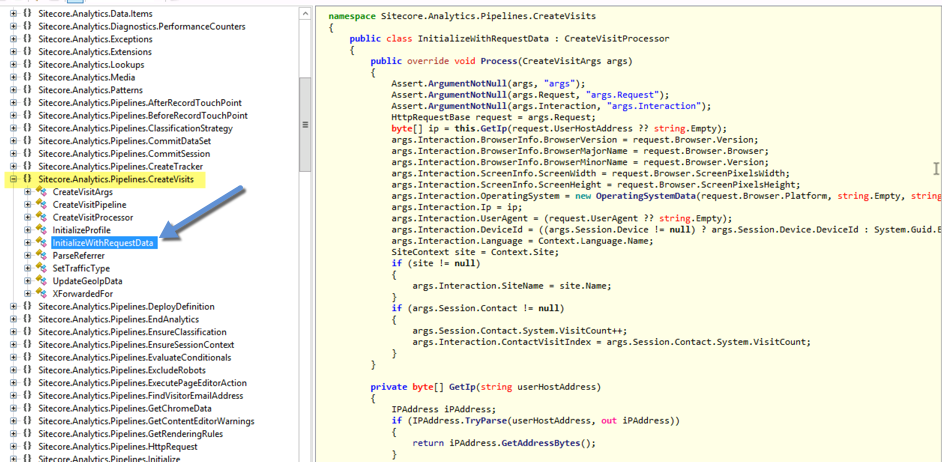Image resolution: width=942 pixels, height=462 pixels.
Task: Expand the Sitecore.Analytics.Data.Items namespace node
Action: [x=14, y=14]
